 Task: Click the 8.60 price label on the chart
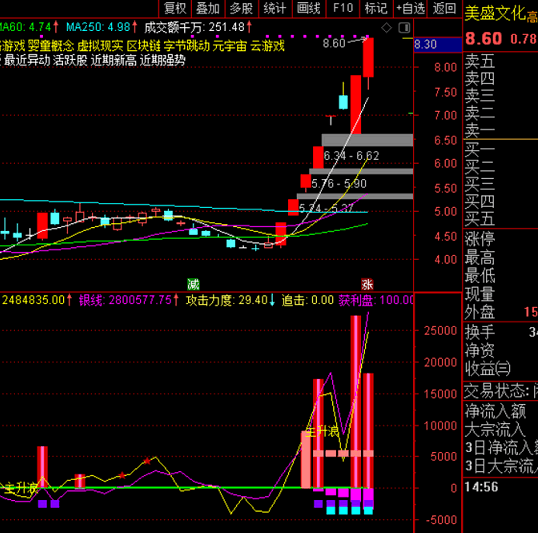(334, 43)
